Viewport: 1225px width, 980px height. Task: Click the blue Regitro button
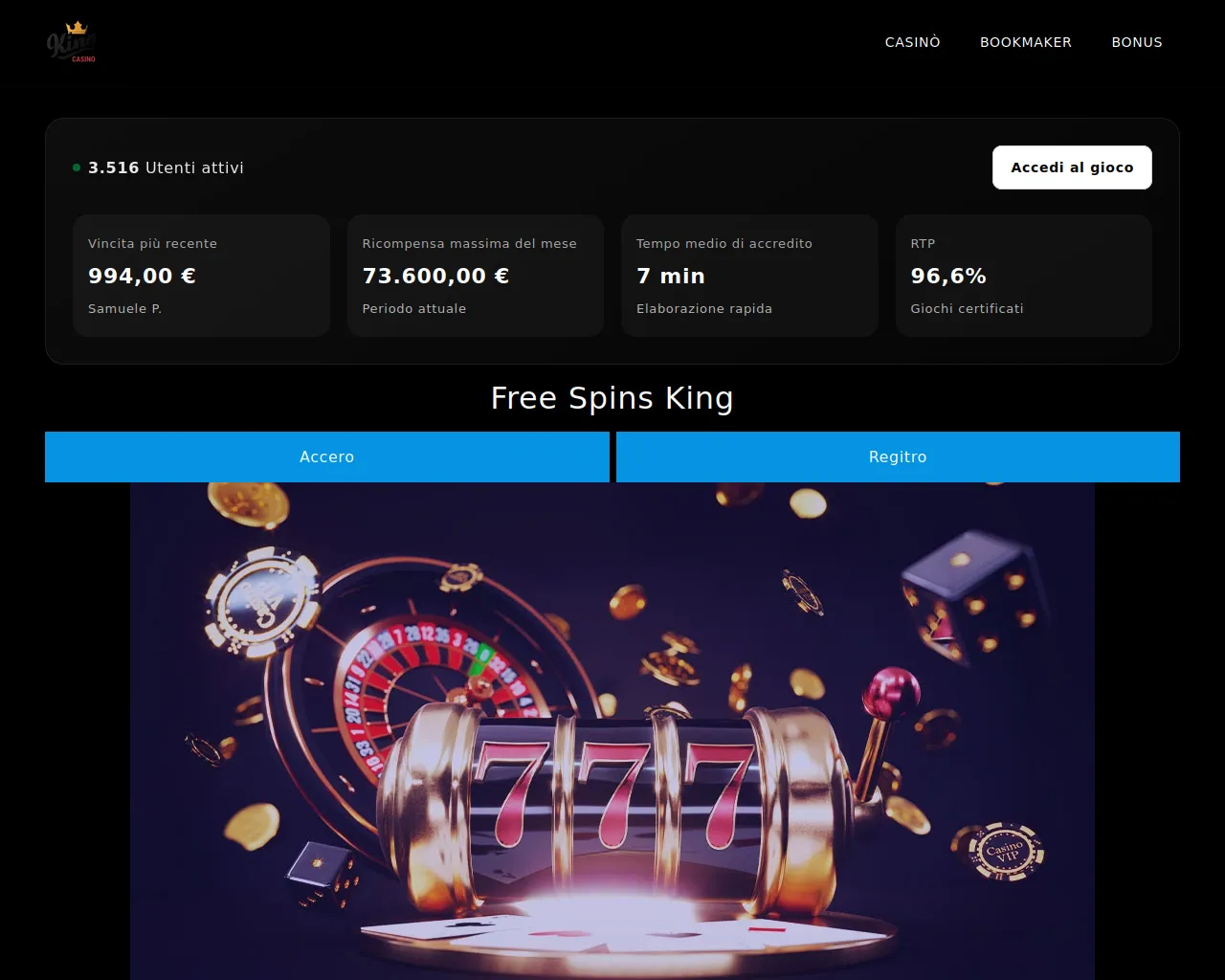coord(898,457)
